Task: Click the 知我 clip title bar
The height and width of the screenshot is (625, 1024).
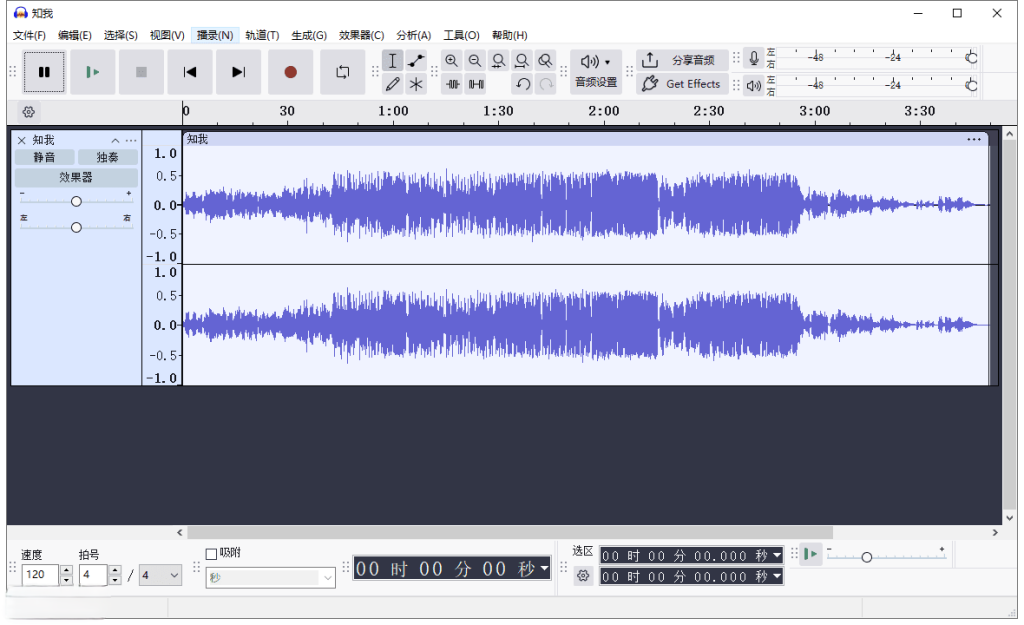Action: (586, 139)
